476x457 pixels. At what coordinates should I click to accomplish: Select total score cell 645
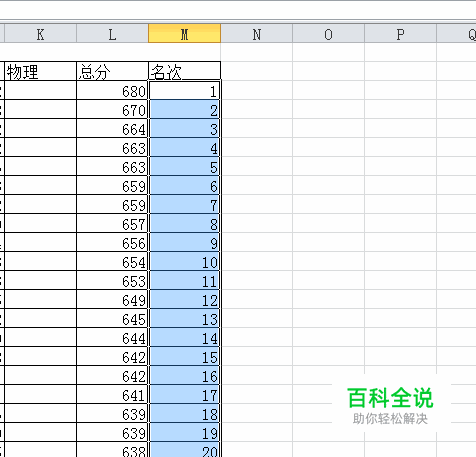(112, 318)
